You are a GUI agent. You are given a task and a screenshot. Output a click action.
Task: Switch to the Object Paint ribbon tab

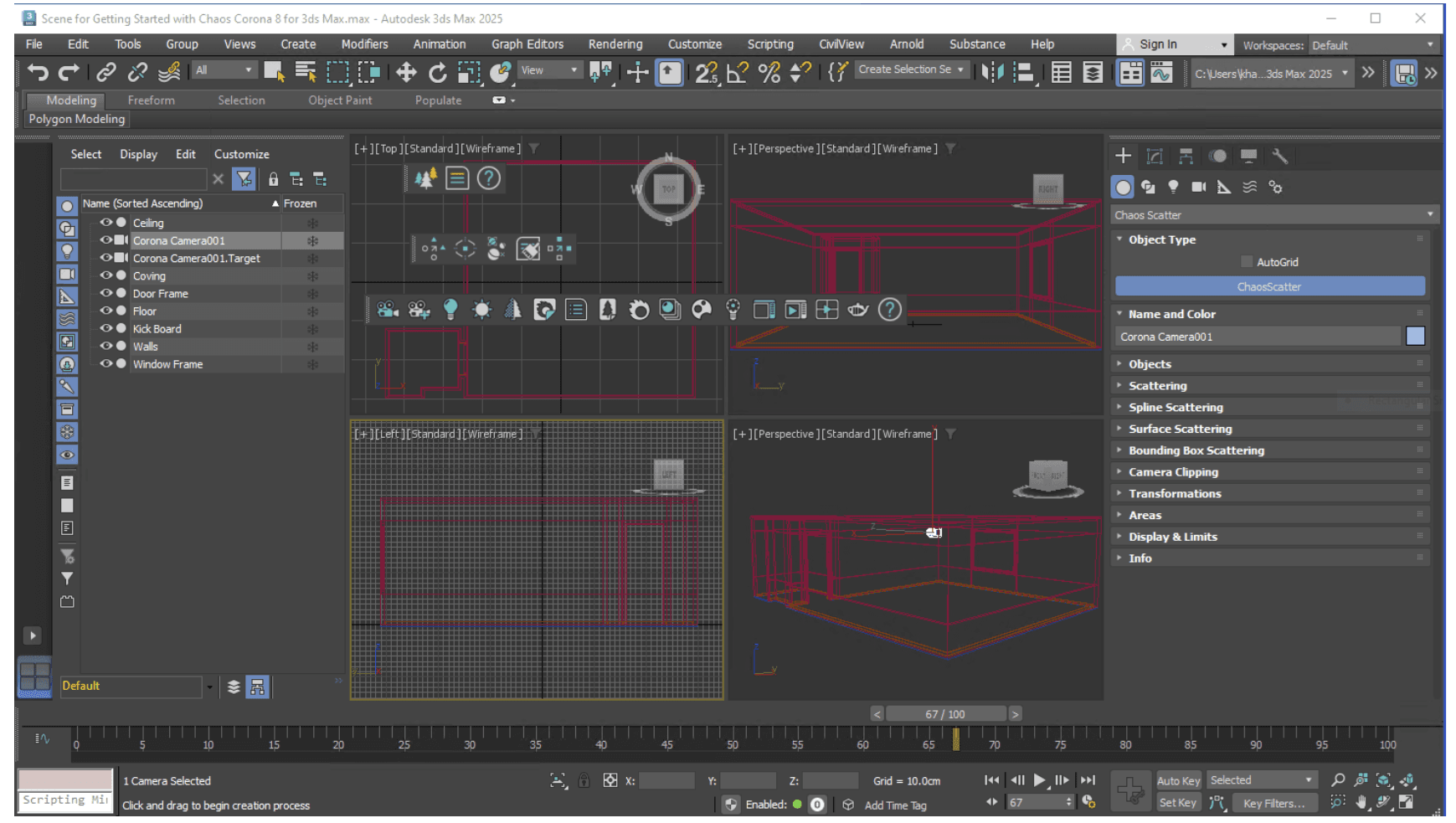(340, 100)
